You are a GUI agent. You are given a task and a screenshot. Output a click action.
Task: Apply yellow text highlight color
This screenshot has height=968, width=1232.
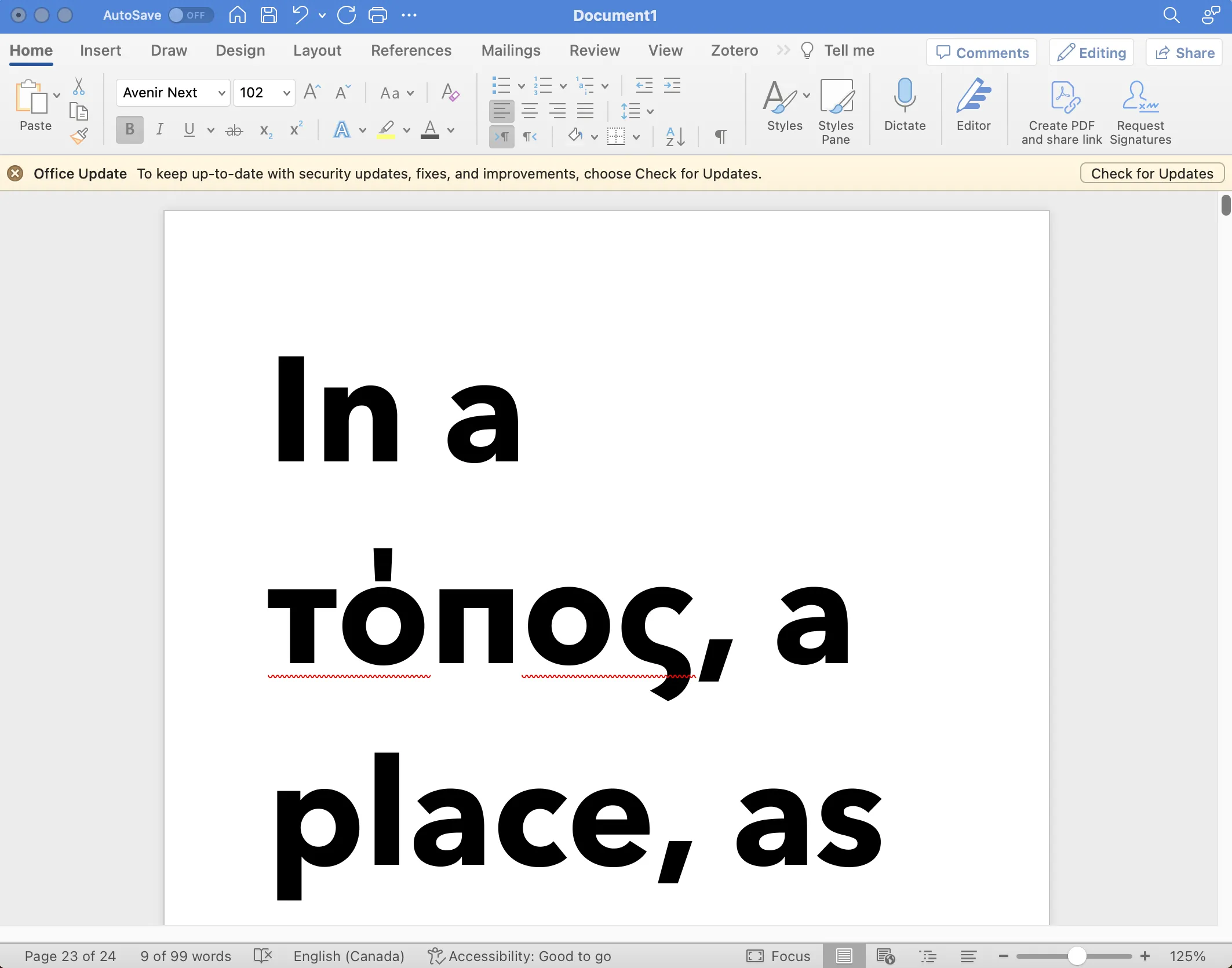tap(386, 130)
